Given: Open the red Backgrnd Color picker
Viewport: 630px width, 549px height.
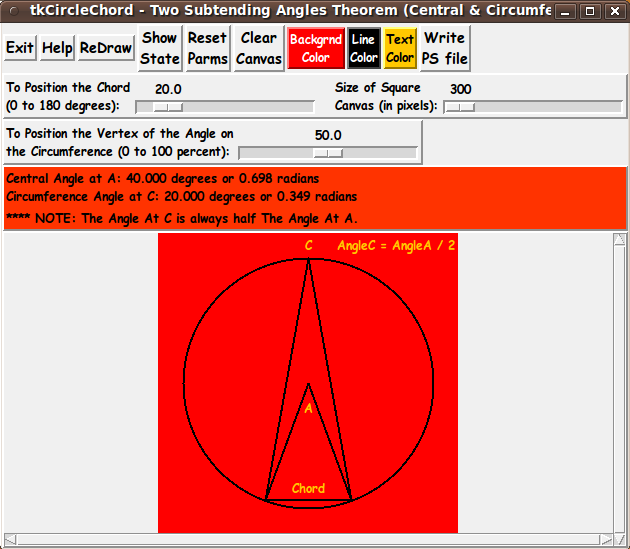Looking at the screenshot, I should pos(316,48).
